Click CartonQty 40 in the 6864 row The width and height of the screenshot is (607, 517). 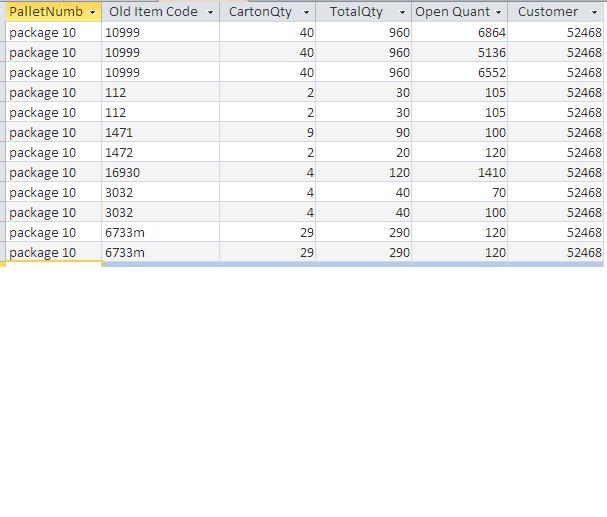click(x=267, y=32)
